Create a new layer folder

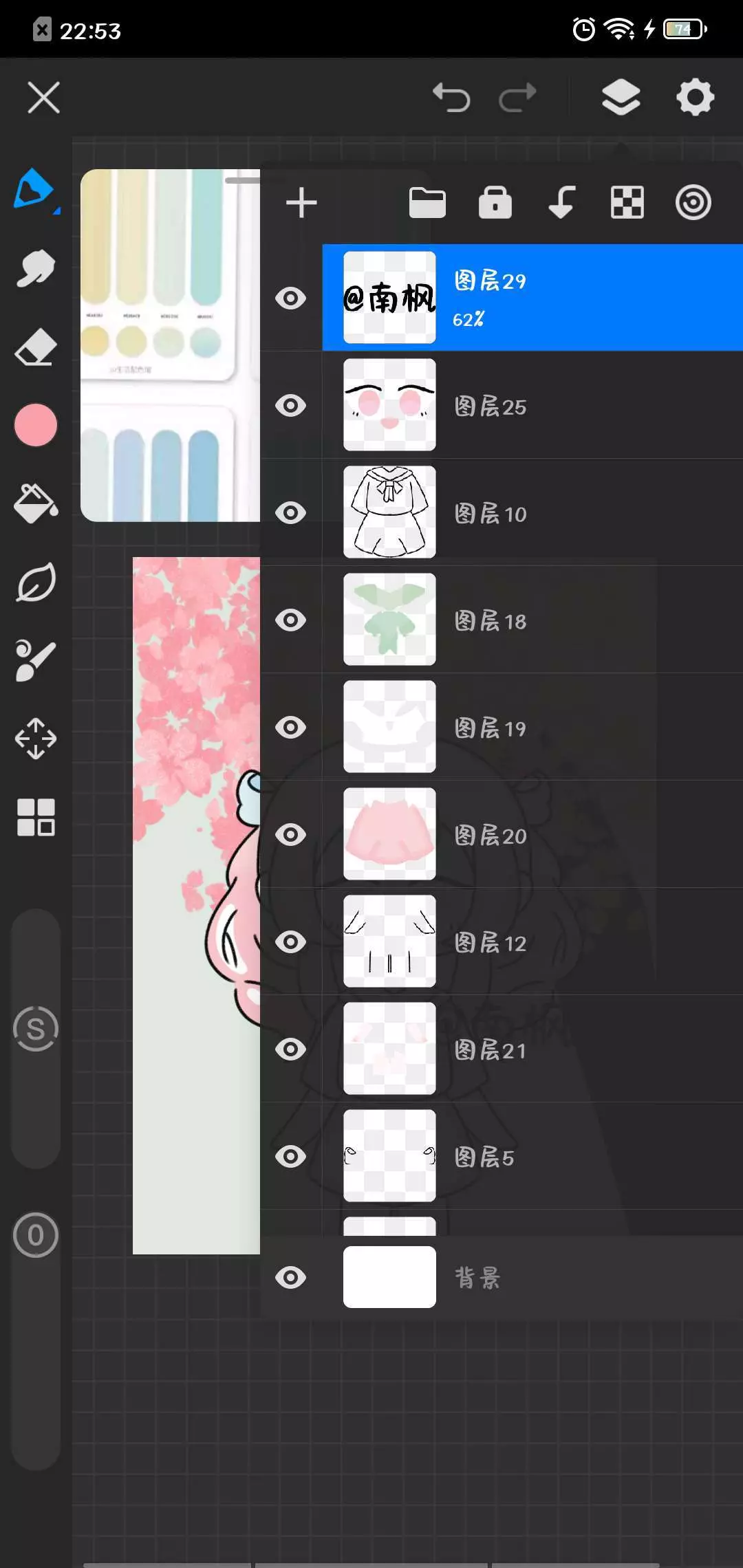click(x=427, y=203)
